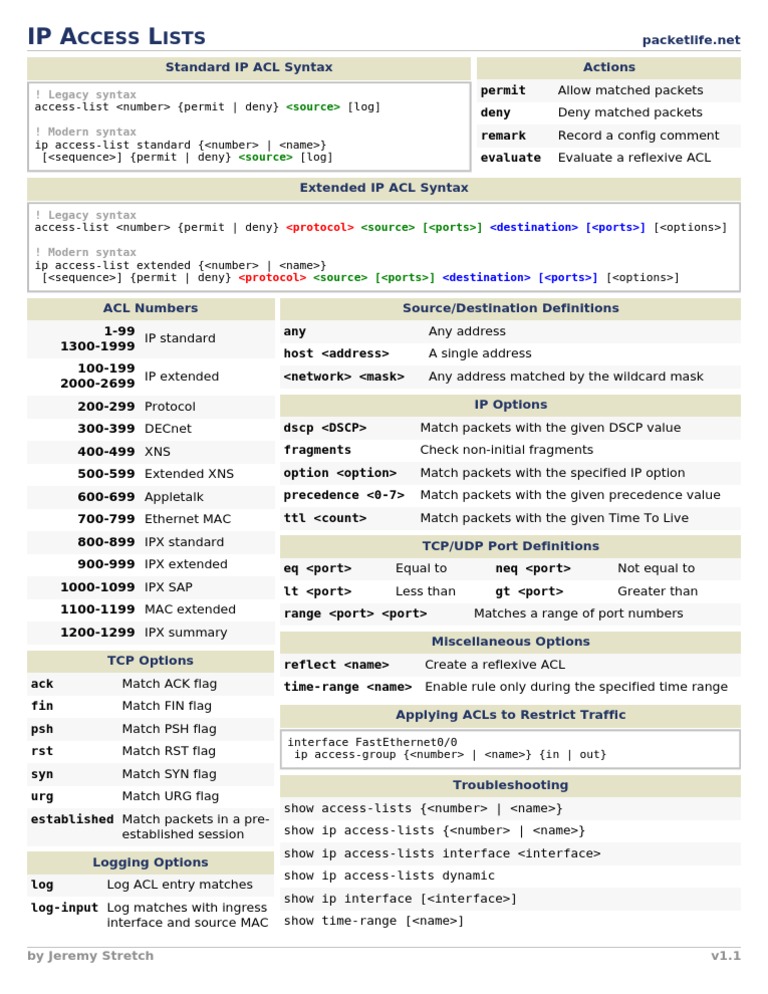Select the 2000-2699 IP extended range
This screenshot has width=768, height=994.
click(98, 383)
